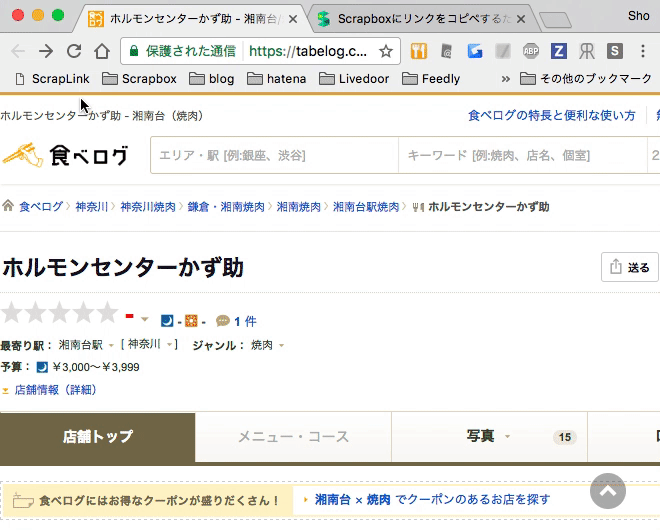This screenshot has width=660, height=530.
Task: Click the lunch sun icon near rating
Action: 191,321
